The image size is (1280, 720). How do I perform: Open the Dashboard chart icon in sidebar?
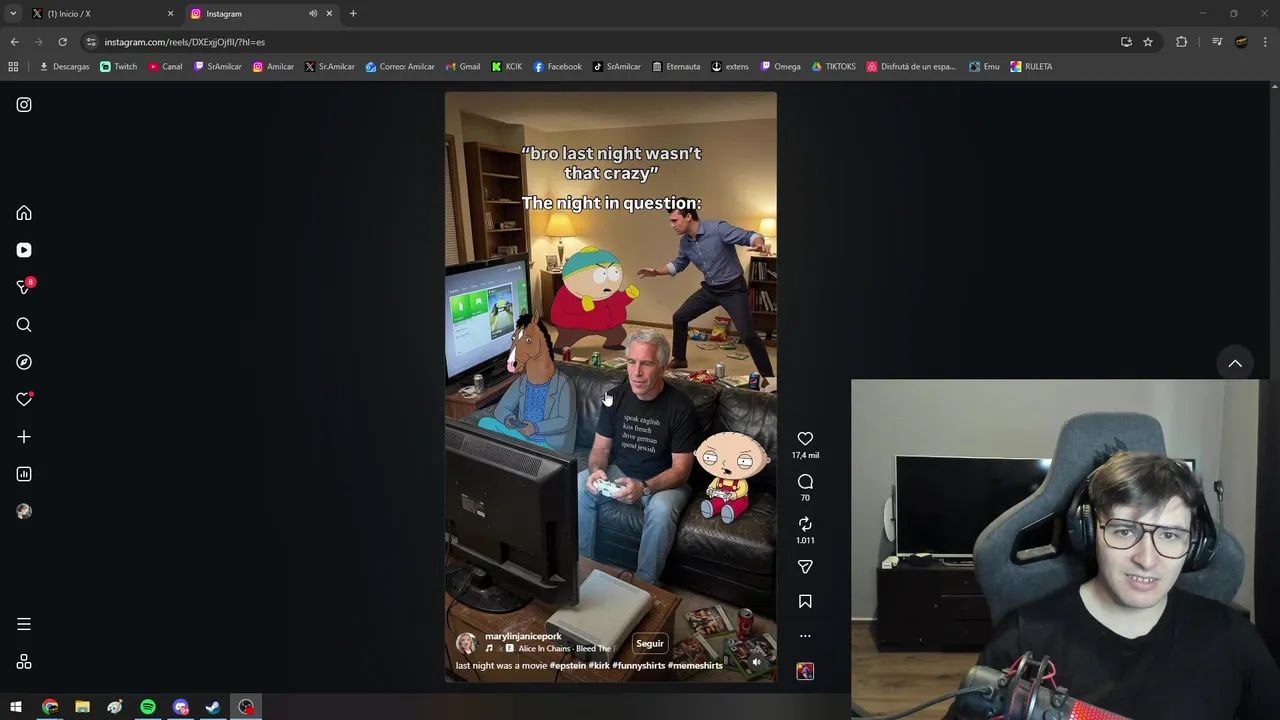(x=24, y=474)
